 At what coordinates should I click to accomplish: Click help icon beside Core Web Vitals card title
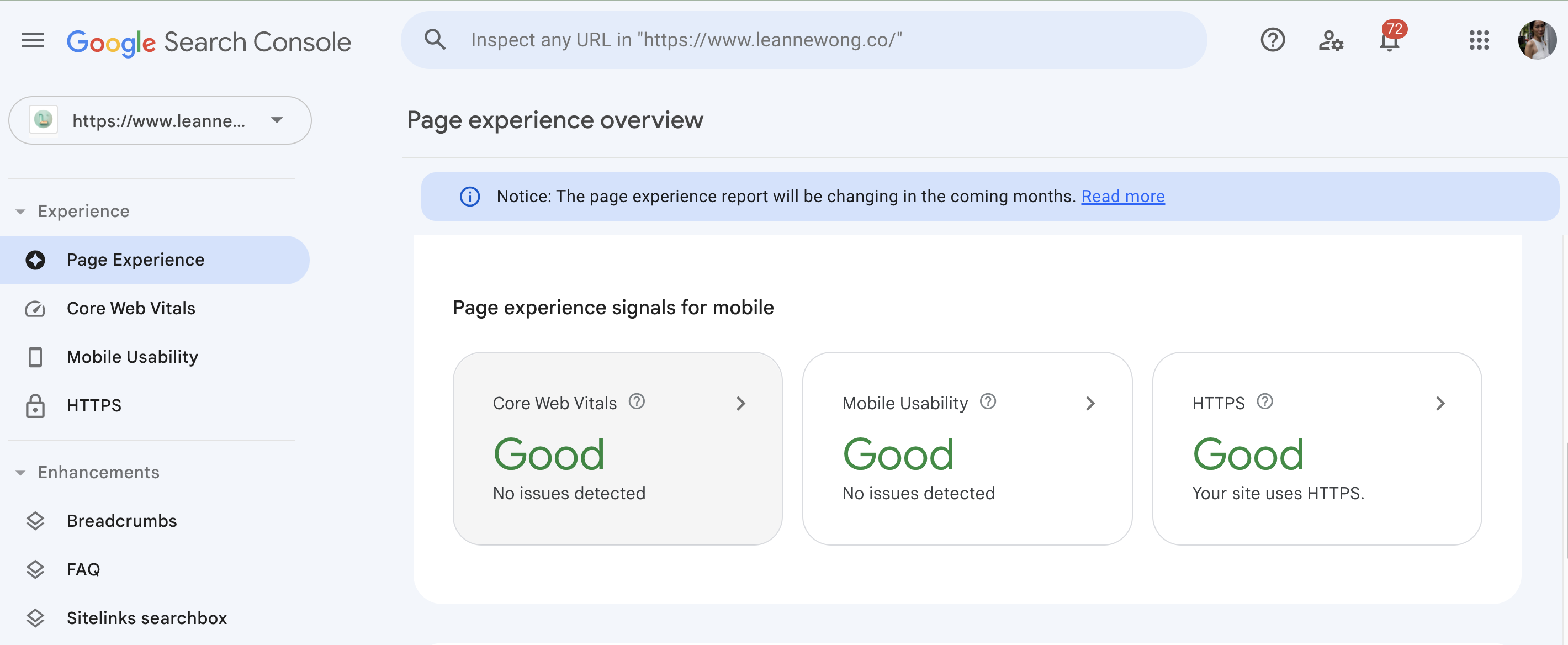tap(637, 402)
